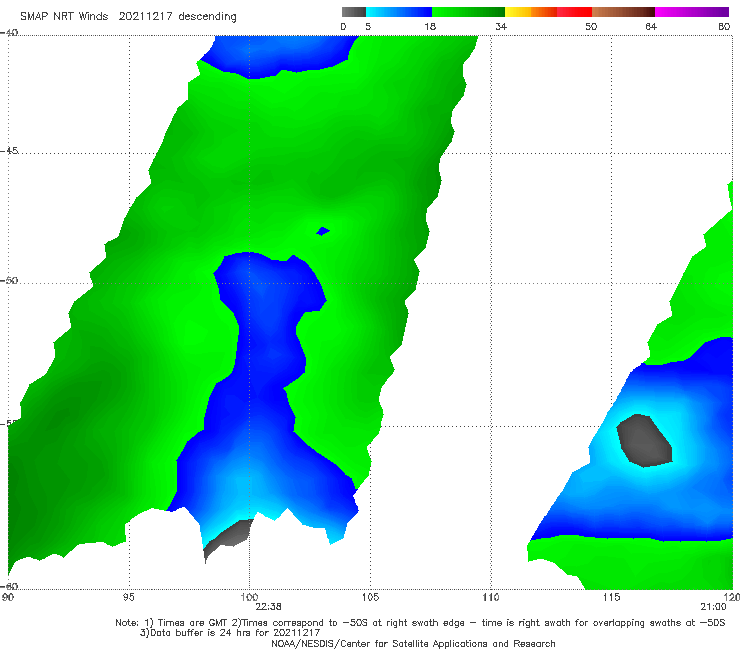
Task: Click the magenta-purple segment of the color scale
Action: (x=692, y=12)
